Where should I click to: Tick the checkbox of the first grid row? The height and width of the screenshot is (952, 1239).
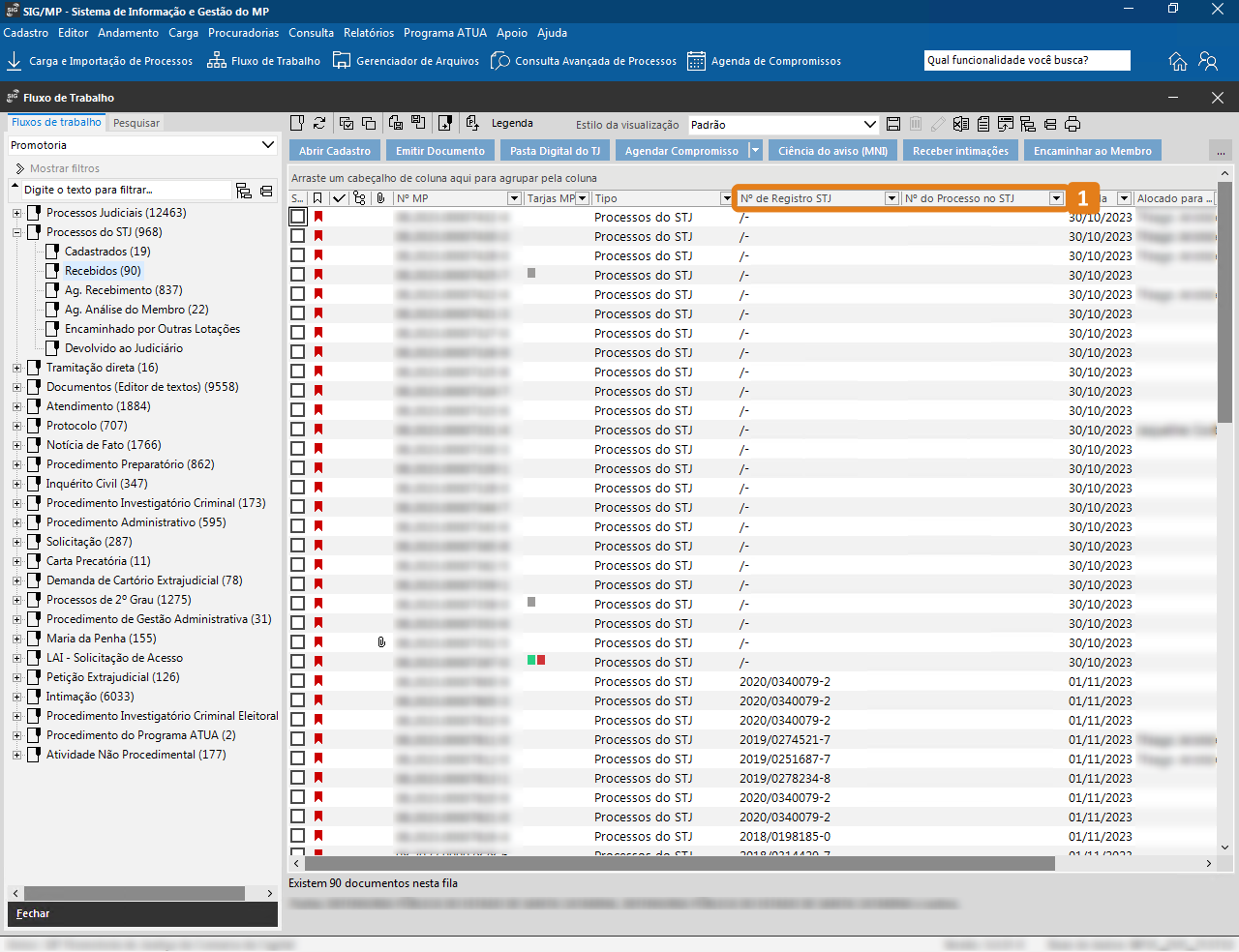(x=298, y=217)
